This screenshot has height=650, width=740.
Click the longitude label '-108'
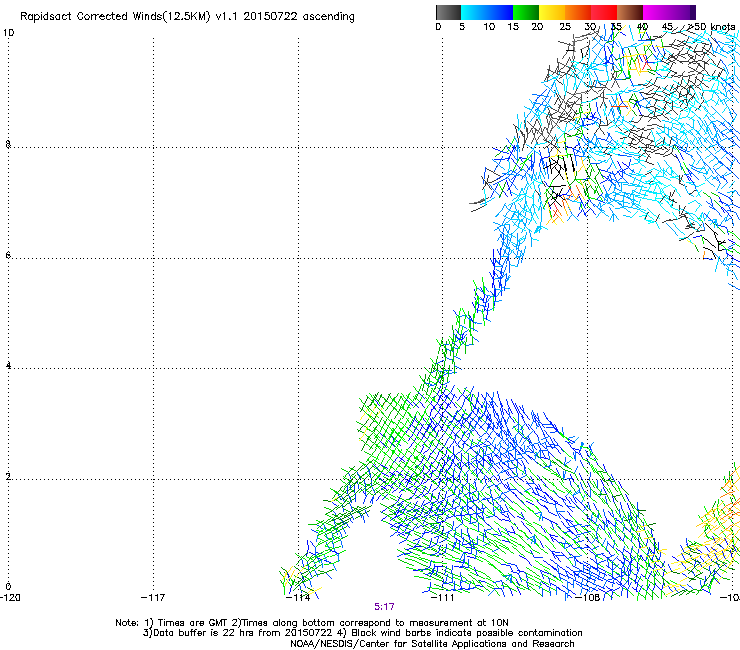[x=588, y=598]
